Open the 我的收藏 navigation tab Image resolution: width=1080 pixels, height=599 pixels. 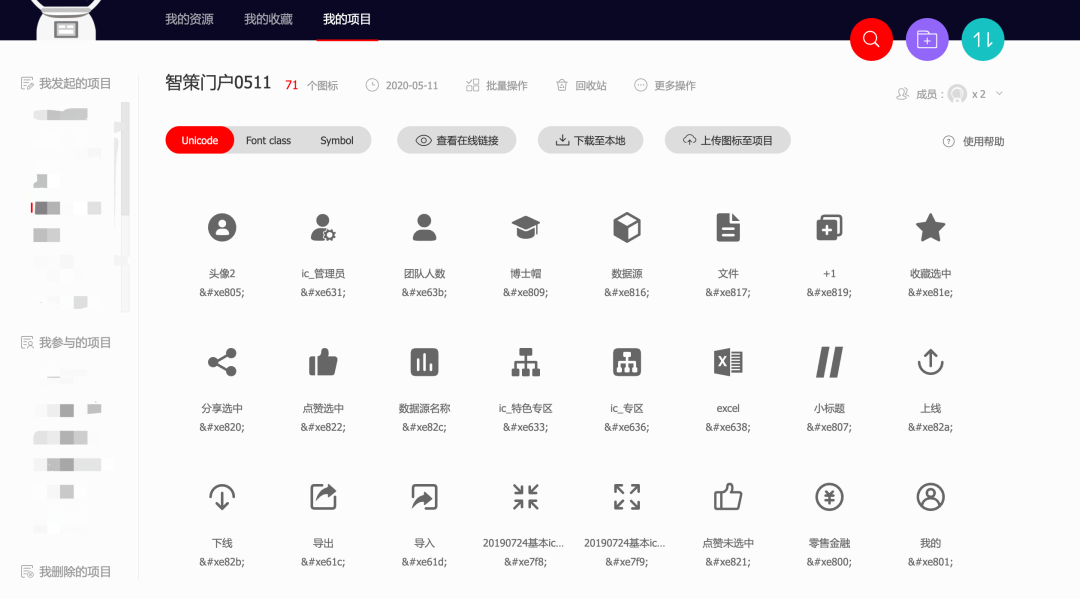coord(268,19)
